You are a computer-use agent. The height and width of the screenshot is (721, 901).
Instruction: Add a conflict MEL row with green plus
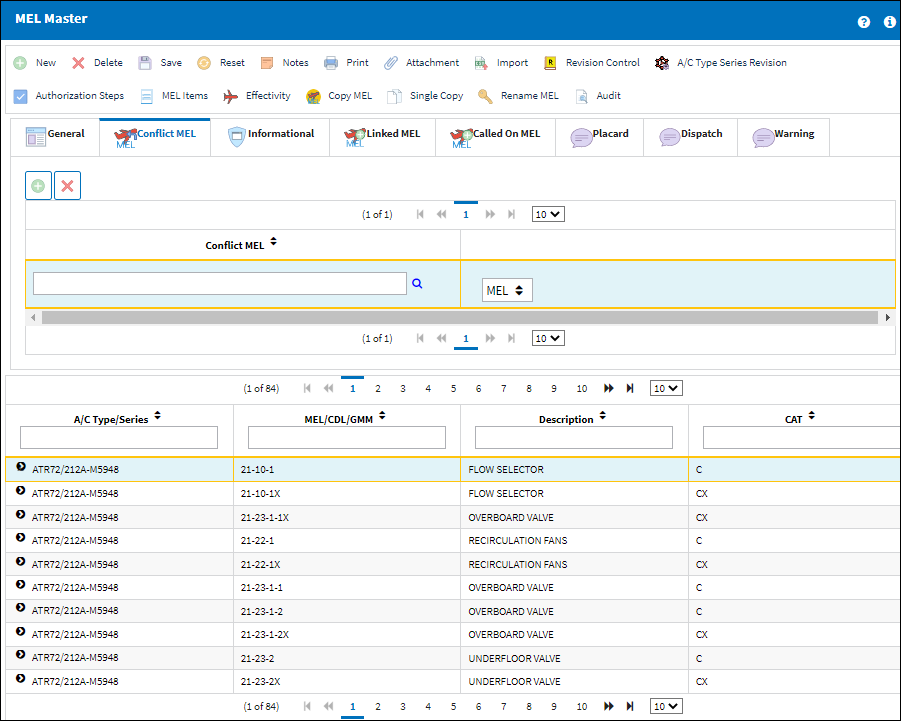coord(38,186)
